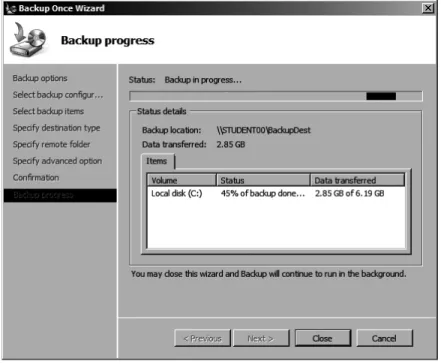The image size is (441, 364).
Task: Select the Select backup configur... step
Action: [58, 95]
